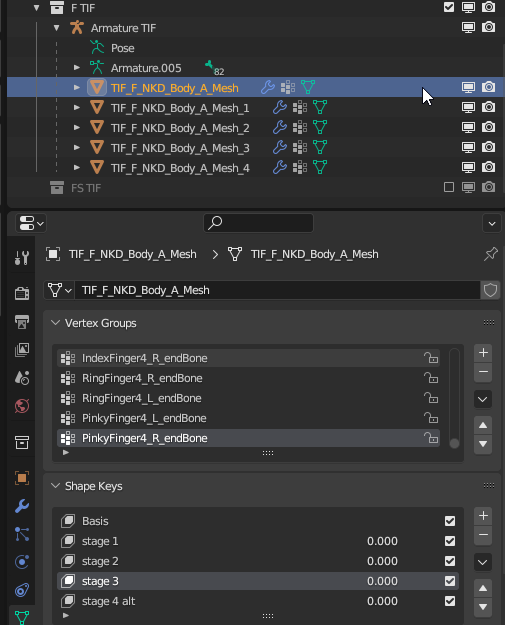Remove the active vertex group
Screen dimensions: 505x625
pyautogui.click(x=483, y=372)
